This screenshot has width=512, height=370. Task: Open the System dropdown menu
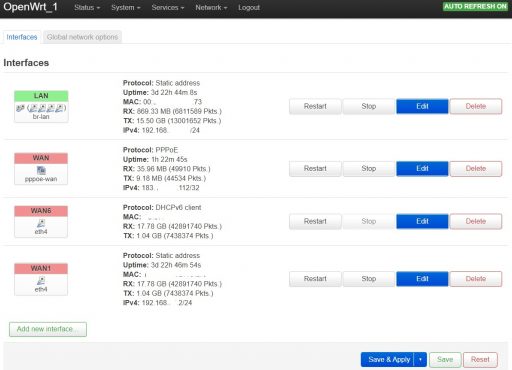[x=126, y=7]
